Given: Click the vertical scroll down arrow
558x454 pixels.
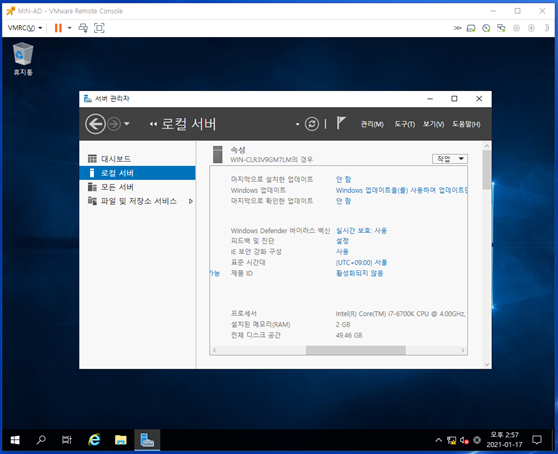Looking at the screenshot, I should point(486,364).
